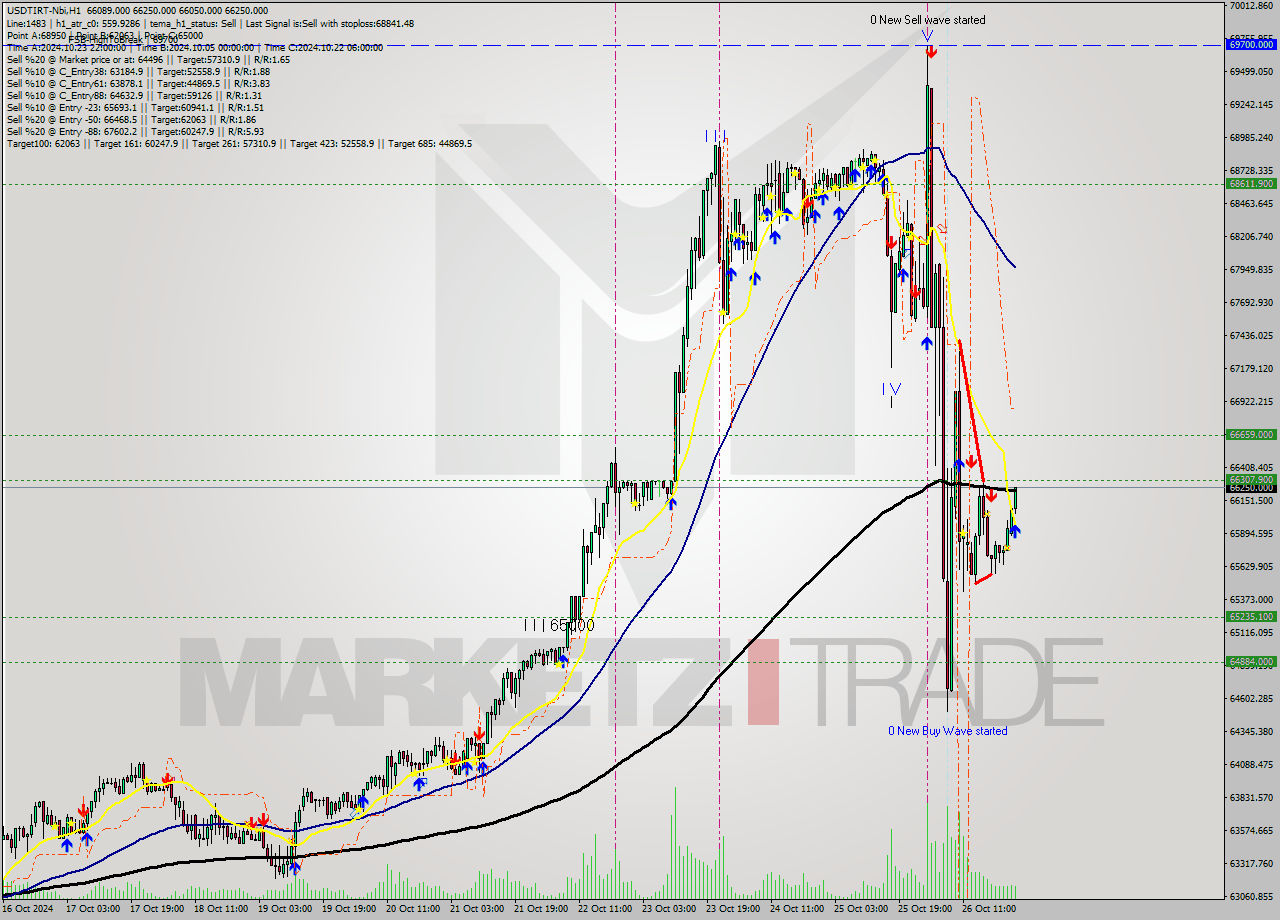Image resolution: width=1280 pixels, height=920 pixels.
Task: Select the 66307.900 price level tag
Action: 1251,479
